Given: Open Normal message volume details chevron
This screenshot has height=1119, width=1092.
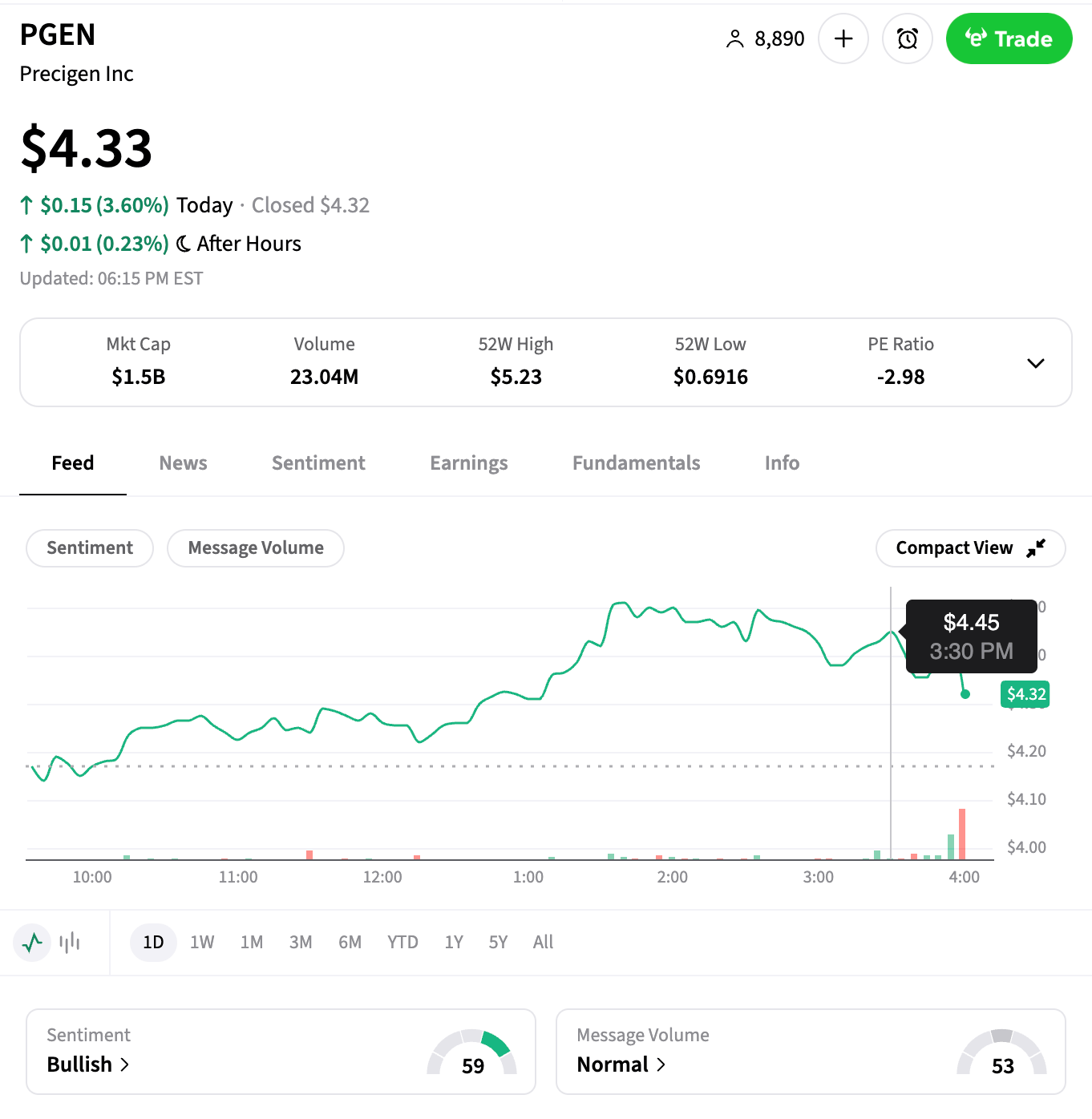Looking at the screenshot, I should (661, 1064).
